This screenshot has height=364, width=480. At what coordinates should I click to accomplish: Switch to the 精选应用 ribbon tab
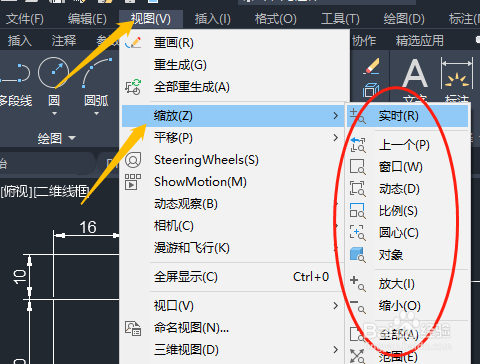420,41
